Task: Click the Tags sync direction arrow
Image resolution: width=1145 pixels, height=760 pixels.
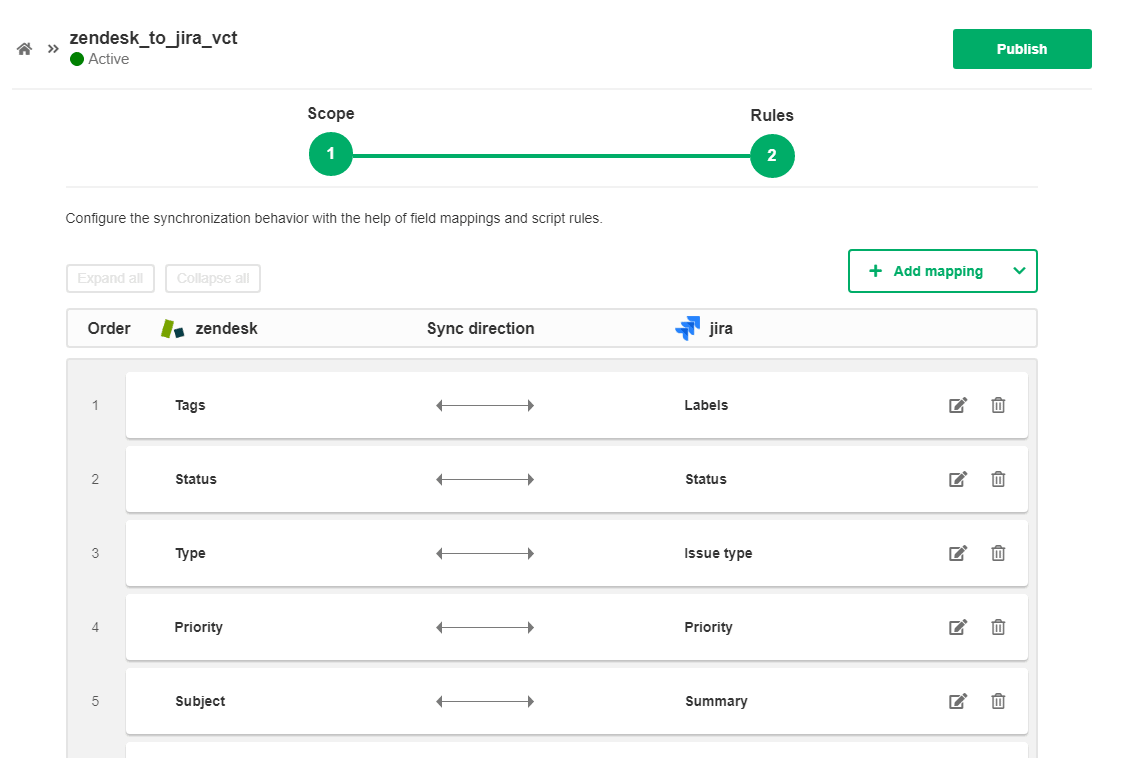Action: pyautogui.click(x=485, y=405)
